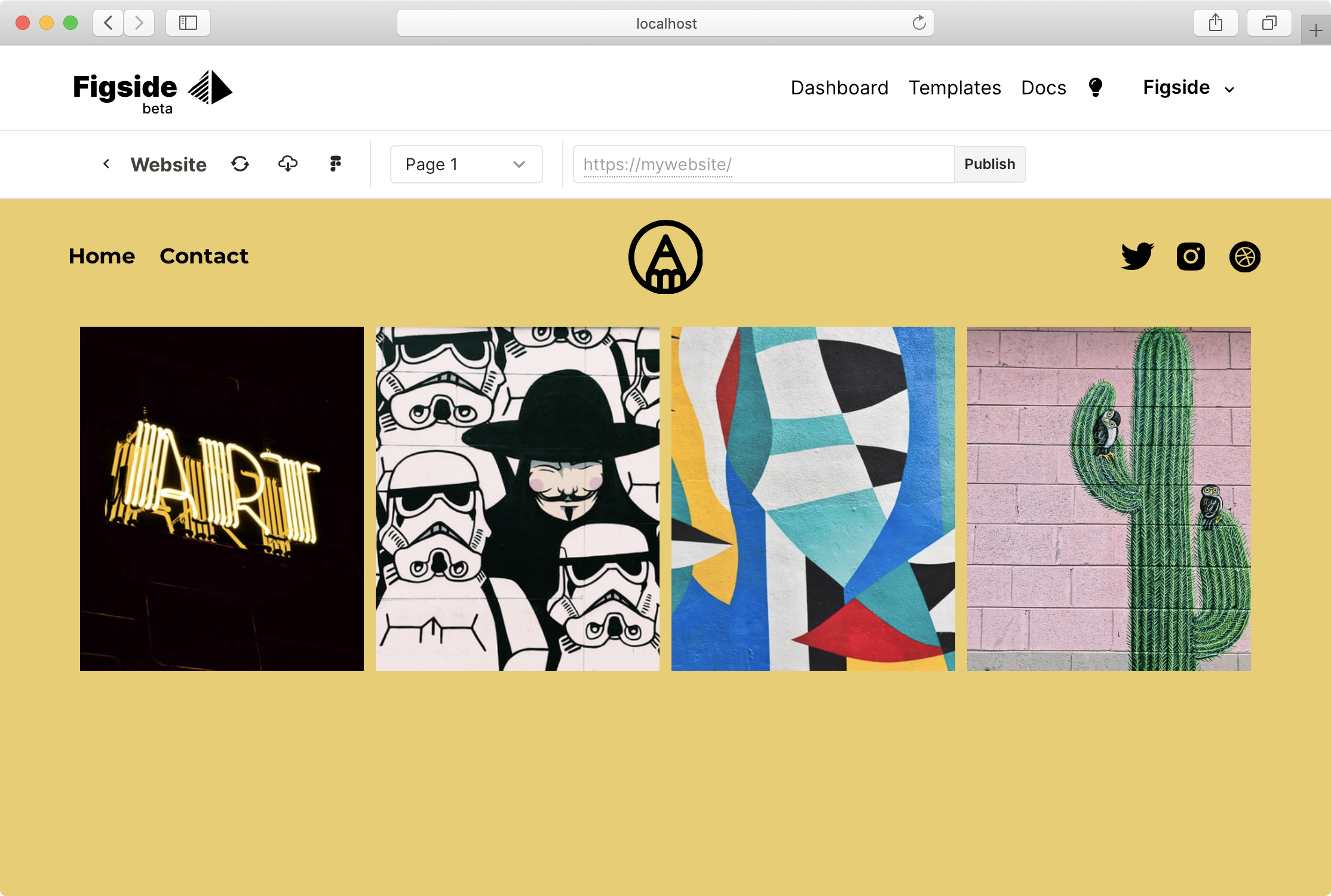Expand the Page 1 dropdown
Screen dimensions: 1331x896
(467, 164)
